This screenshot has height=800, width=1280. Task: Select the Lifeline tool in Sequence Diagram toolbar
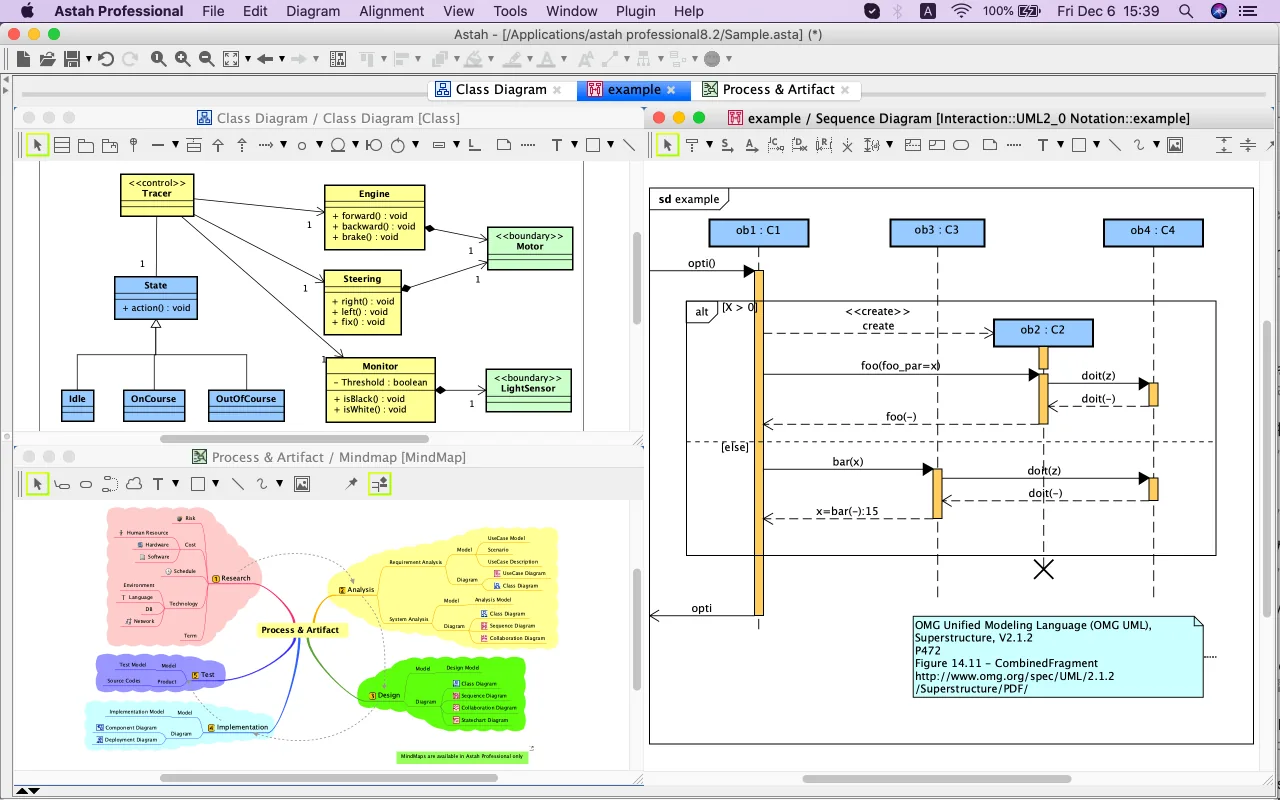click(x=692, y=145)
